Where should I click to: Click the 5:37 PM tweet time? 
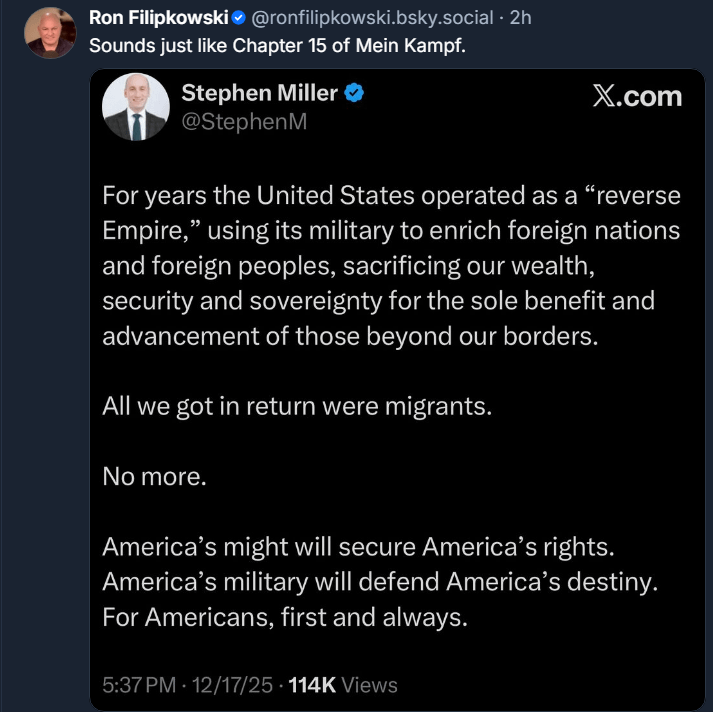138,685
